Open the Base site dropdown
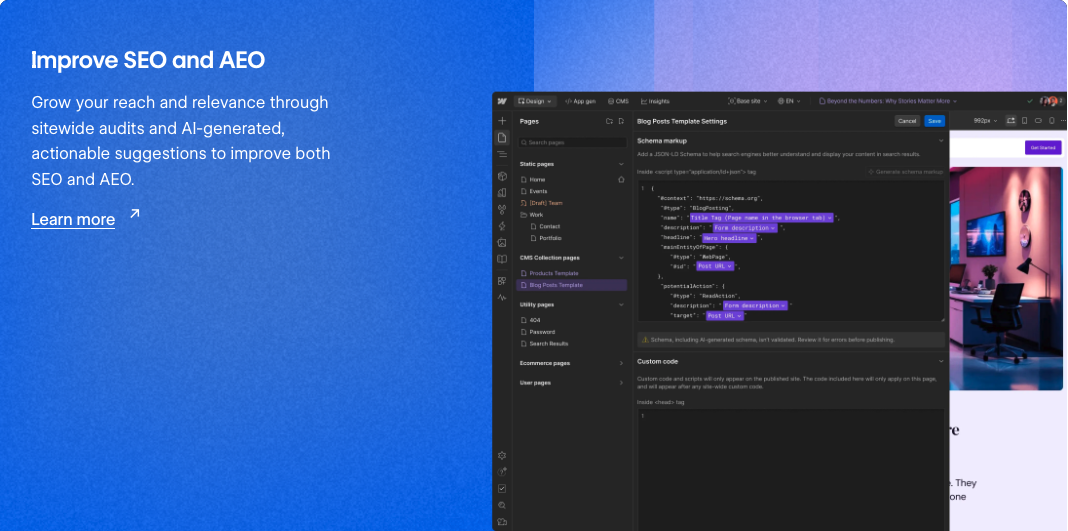Image resolution: width=1068 pixels, height=531 pixels. 748,101
